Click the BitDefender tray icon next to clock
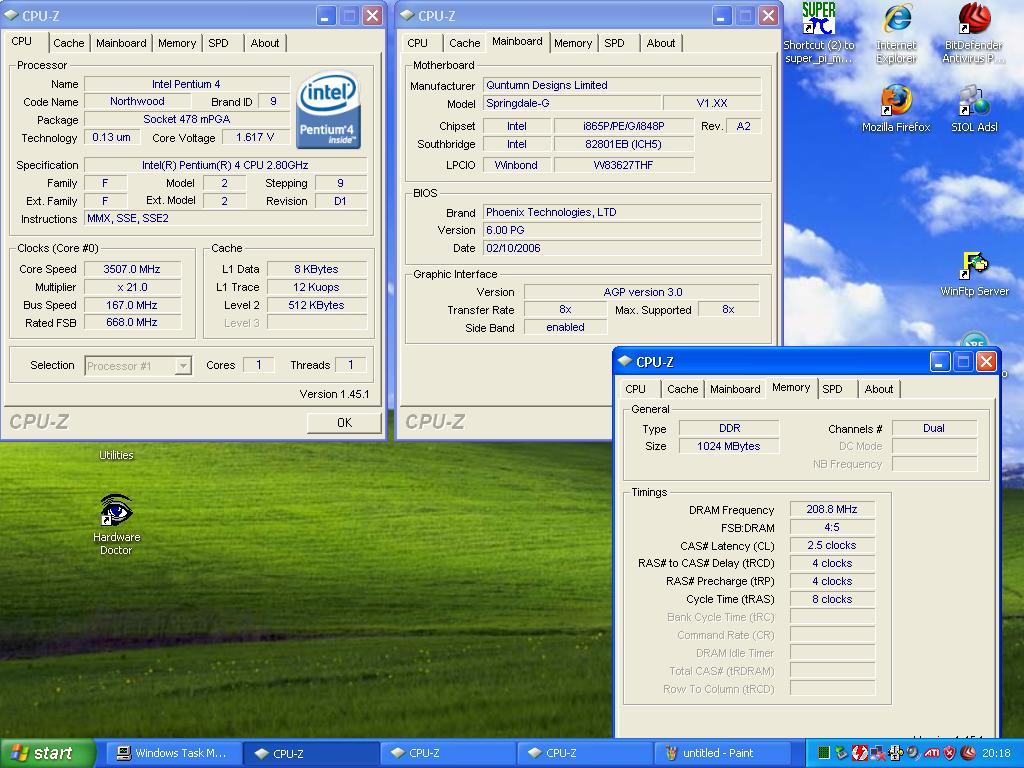 [968, 753]
